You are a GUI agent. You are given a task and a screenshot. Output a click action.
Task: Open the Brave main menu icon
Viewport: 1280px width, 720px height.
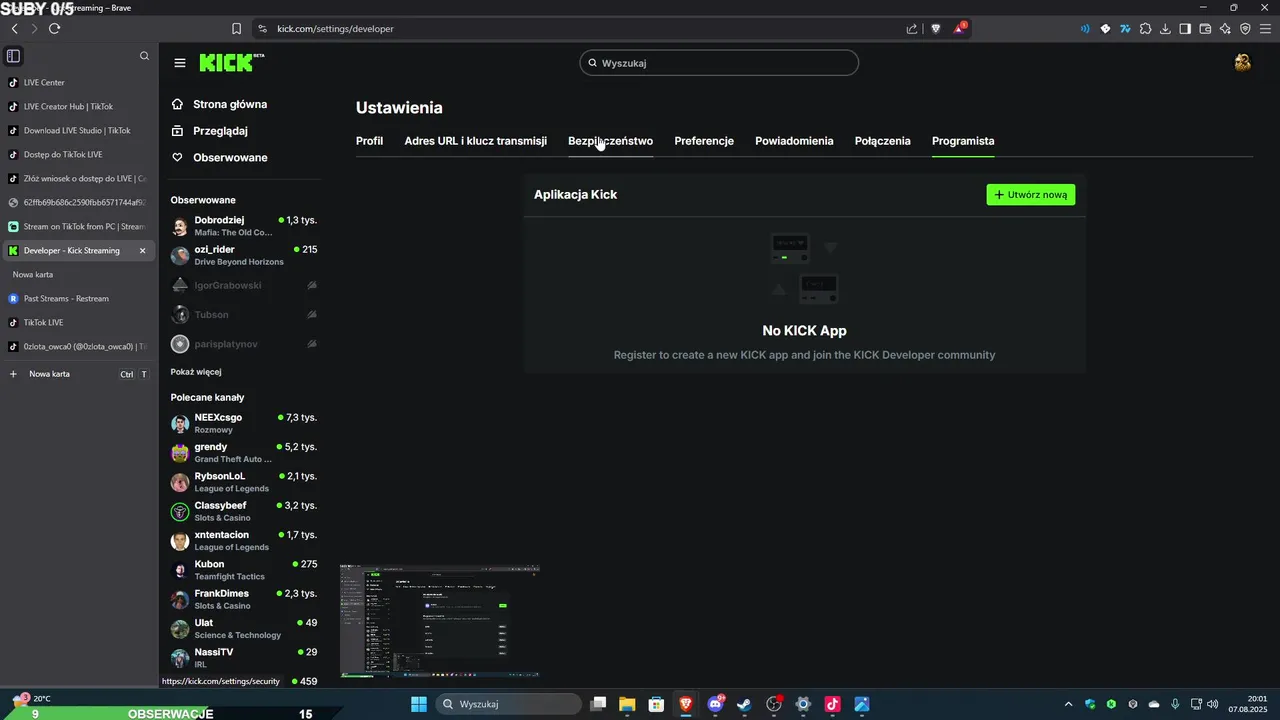1265,29
